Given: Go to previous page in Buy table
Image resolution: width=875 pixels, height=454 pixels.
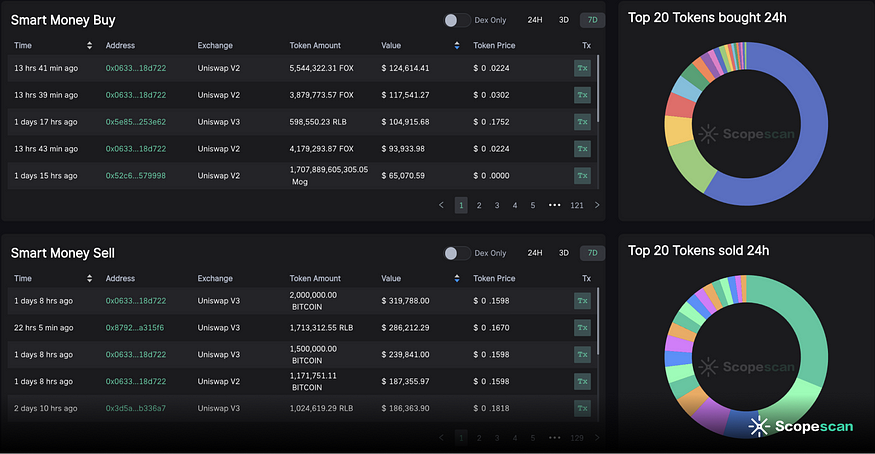Looking at the screenshot, I should [442, 205].
